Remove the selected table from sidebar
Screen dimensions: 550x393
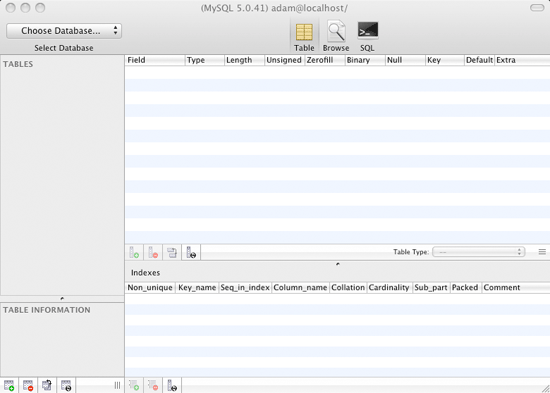[28, 386]
